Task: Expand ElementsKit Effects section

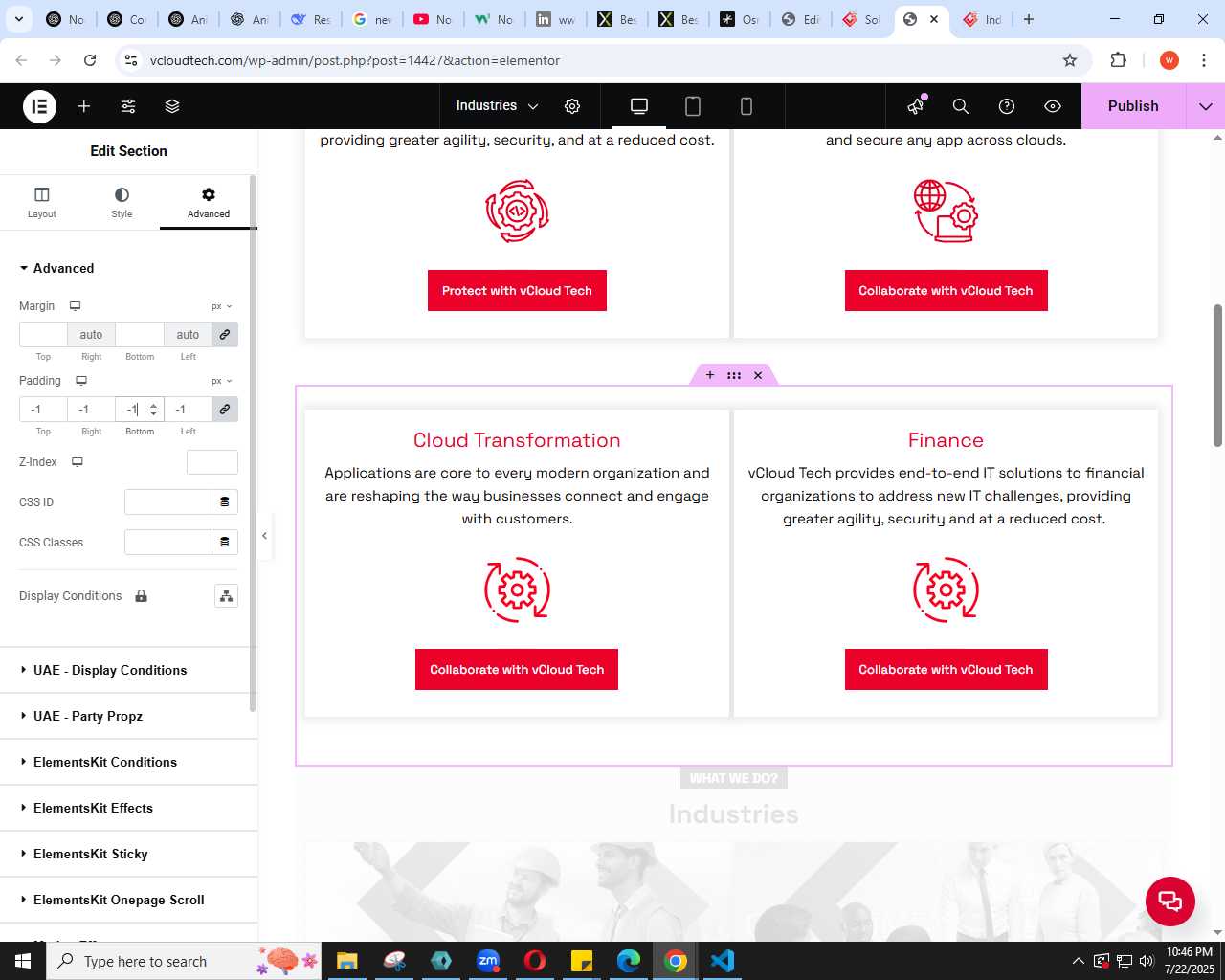Action: tap(128, 808)
